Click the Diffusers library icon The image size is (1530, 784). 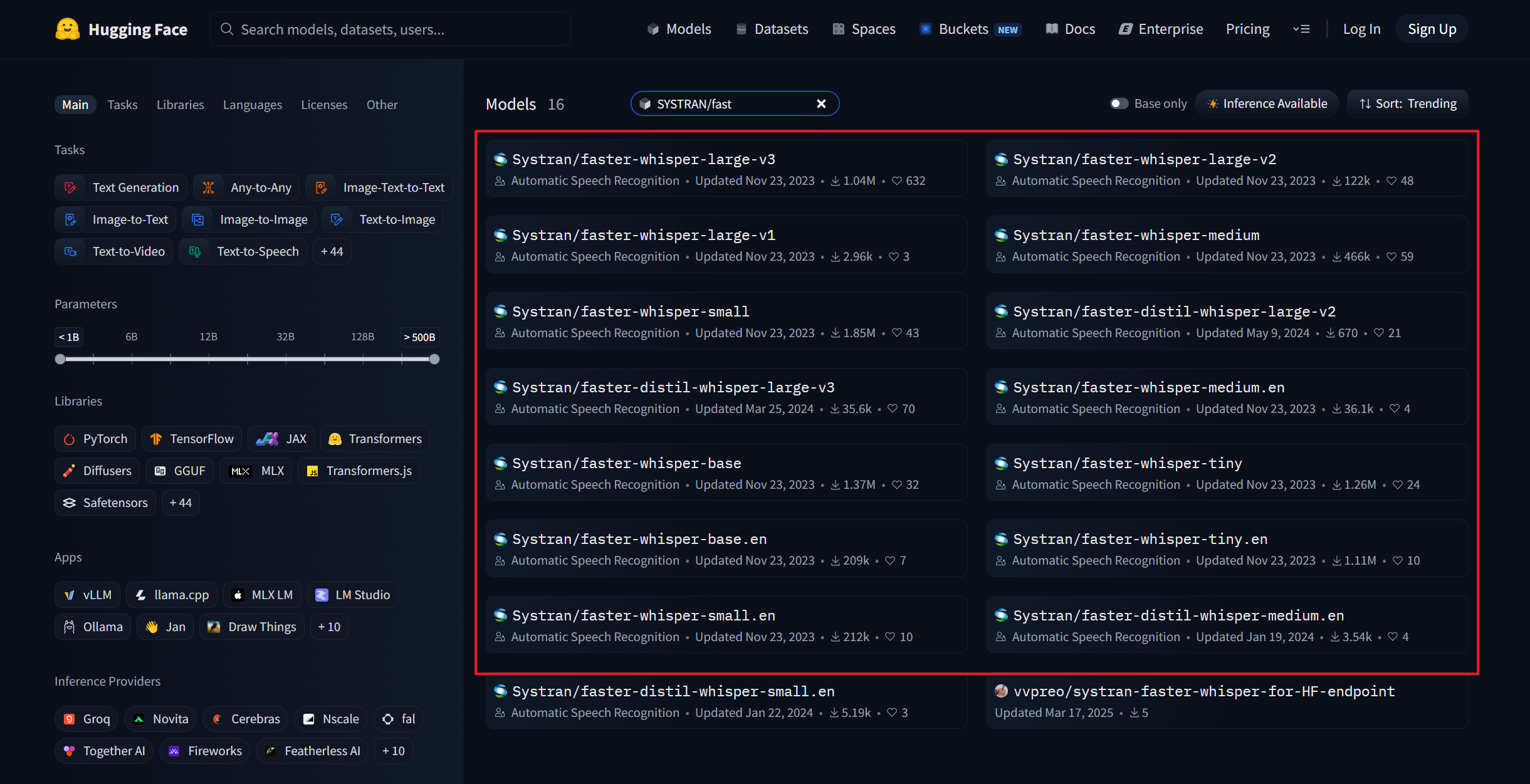point(70,471)
